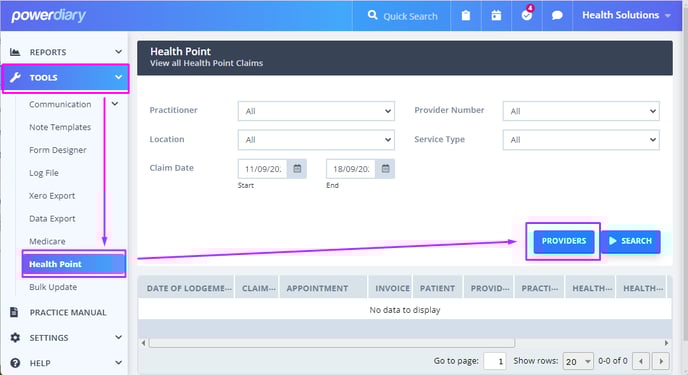Sort by CLAIM column header
Viewport: 688px width, 375px height.
point(257,288)
